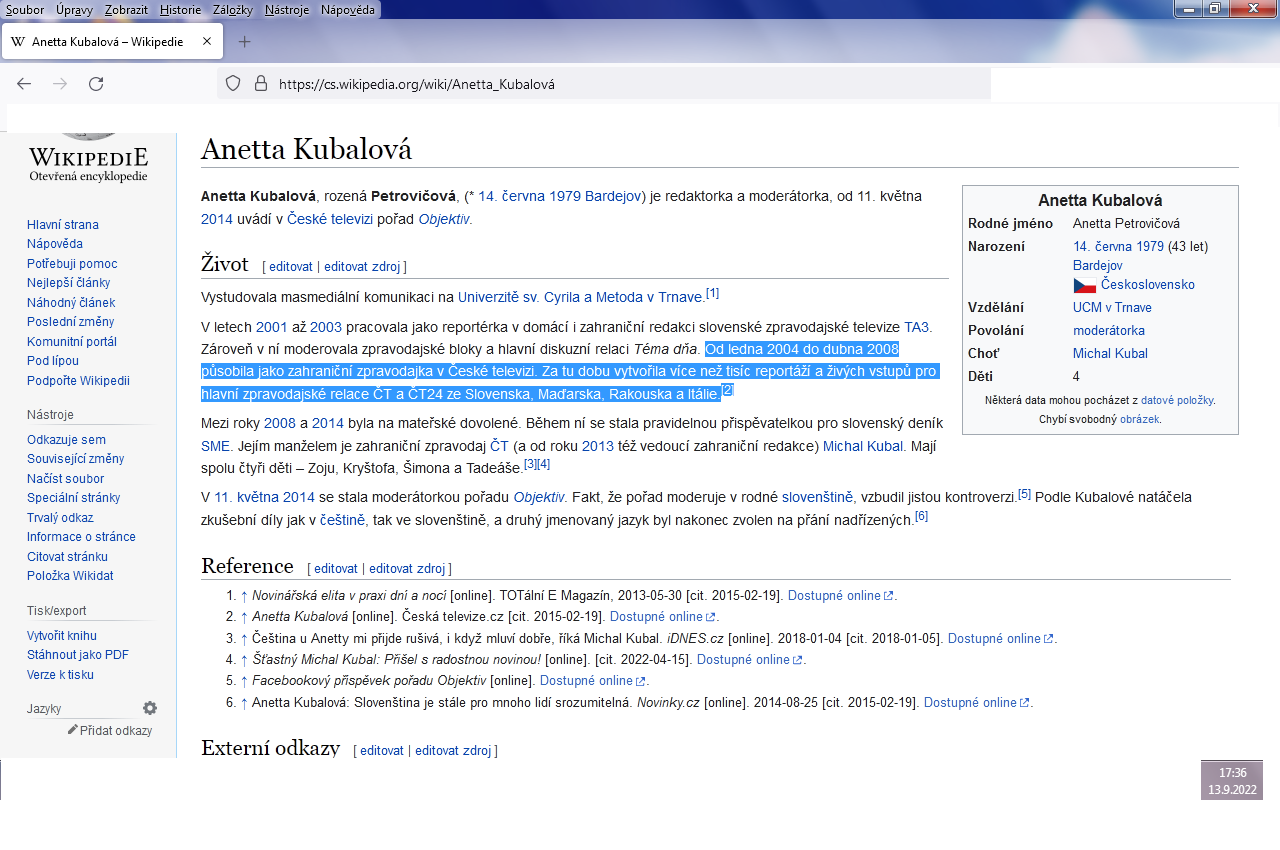Open TA3 television link
Image resolution: width=1280 pixels, height=850 pixels.
[917, 327]
